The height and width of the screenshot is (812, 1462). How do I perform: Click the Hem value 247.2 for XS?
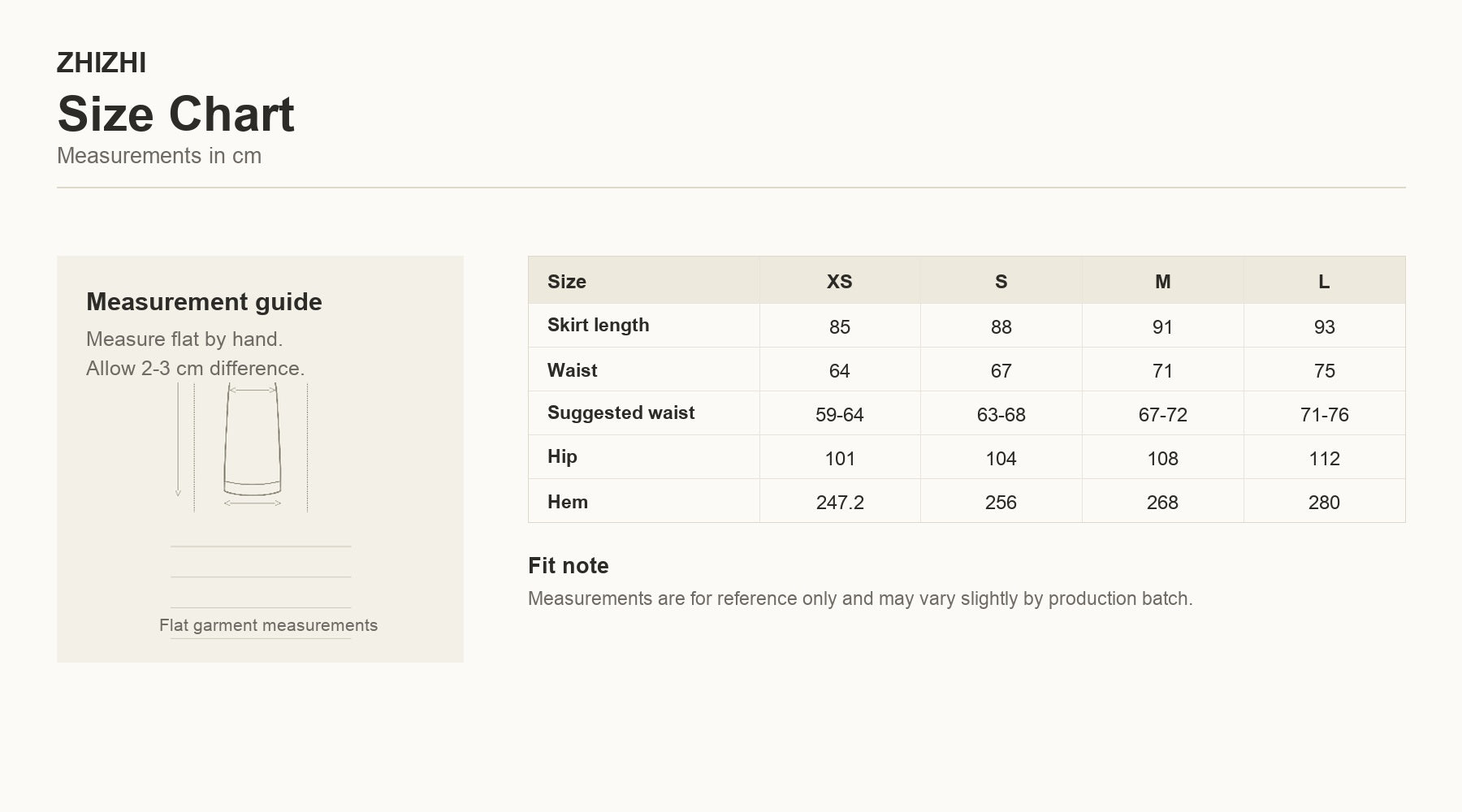pos(840,502)
